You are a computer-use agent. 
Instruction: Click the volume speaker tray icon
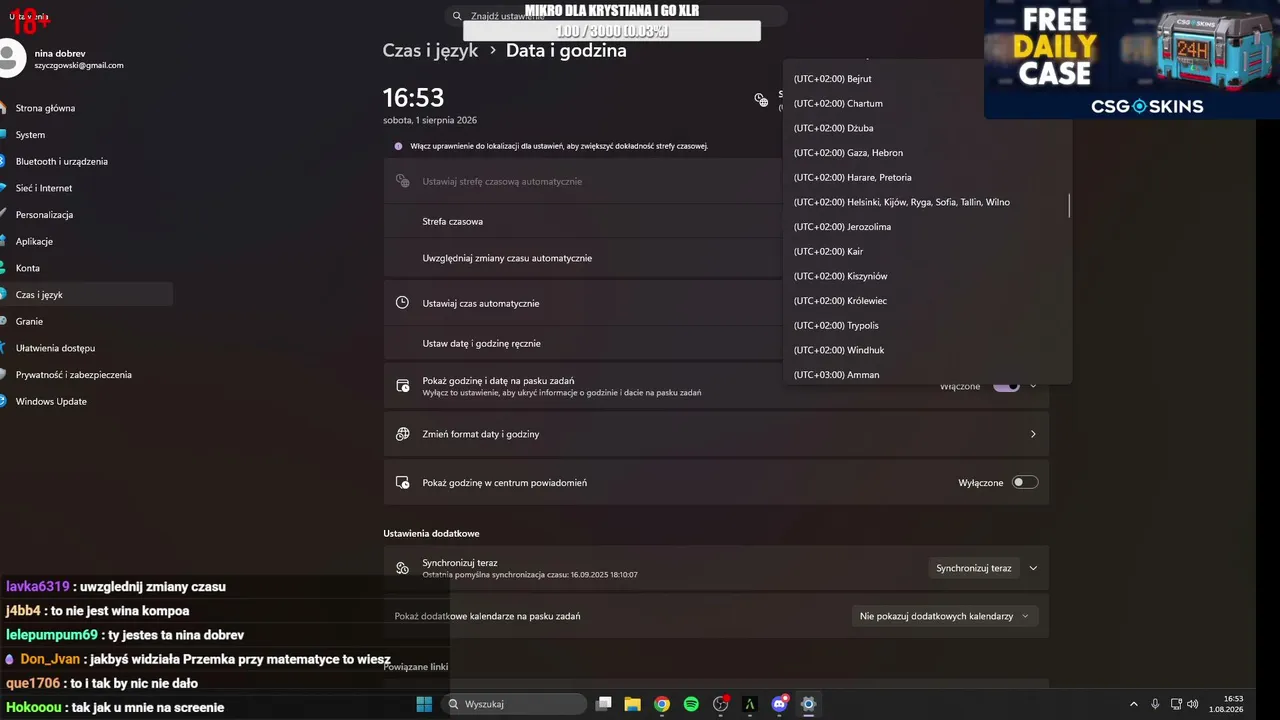1192,704
